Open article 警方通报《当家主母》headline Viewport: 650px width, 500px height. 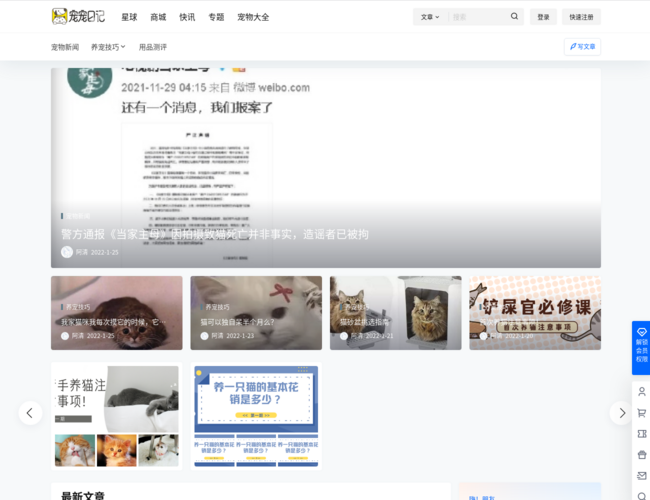coord(215,234)
